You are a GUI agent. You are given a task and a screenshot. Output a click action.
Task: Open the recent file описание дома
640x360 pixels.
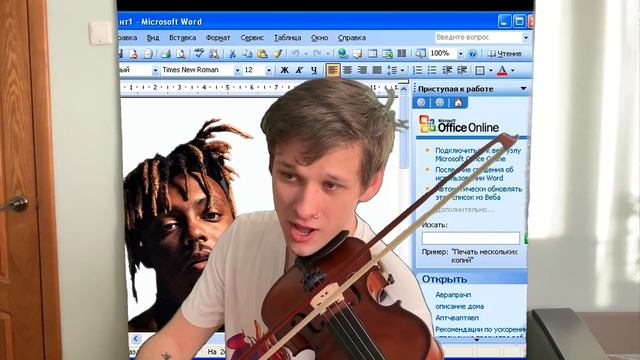coord(460,306)
